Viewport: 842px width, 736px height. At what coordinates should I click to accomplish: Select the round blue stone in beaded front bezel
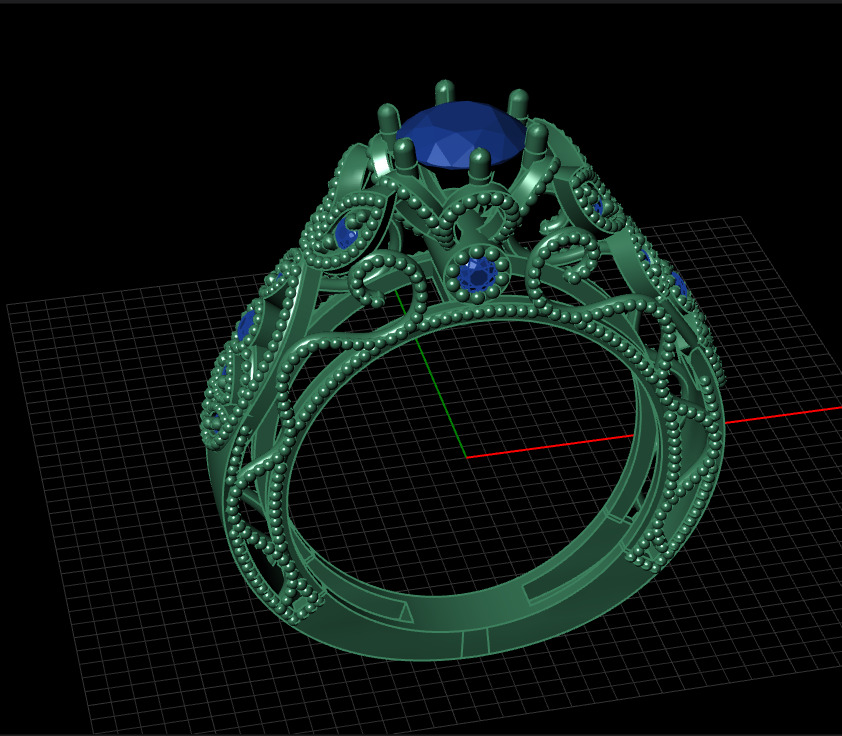(478, 275)
